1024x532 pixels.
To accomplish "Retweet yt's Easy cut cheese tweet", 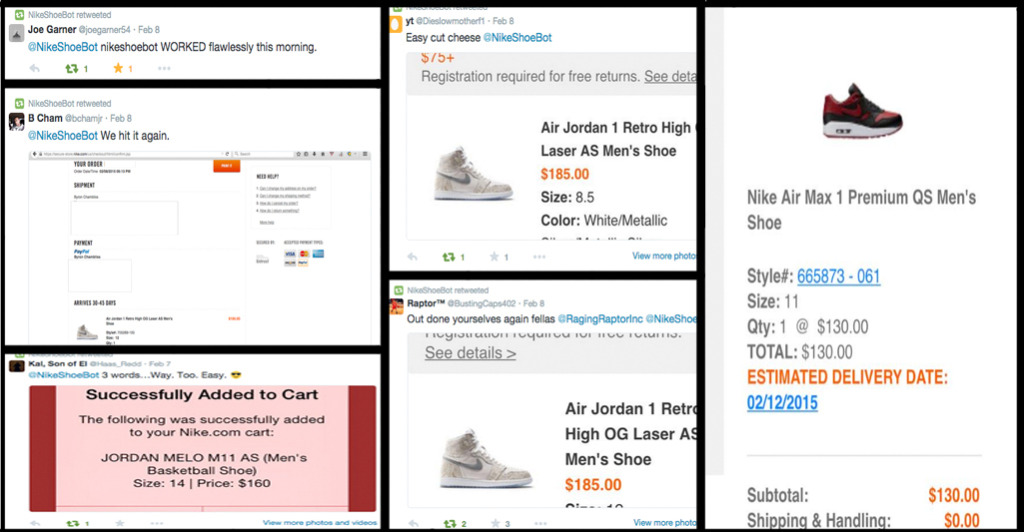I will click(x=449, y=257).
